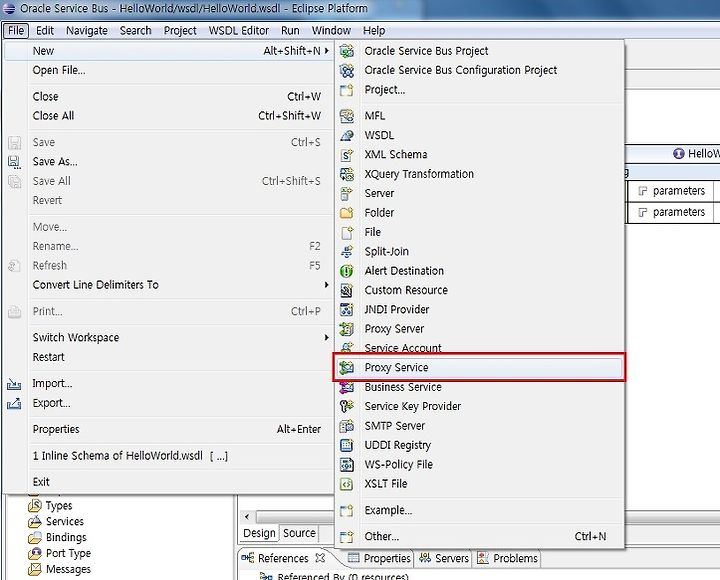Open the Window menu
The image size is (720, 580).
[331, 31]
